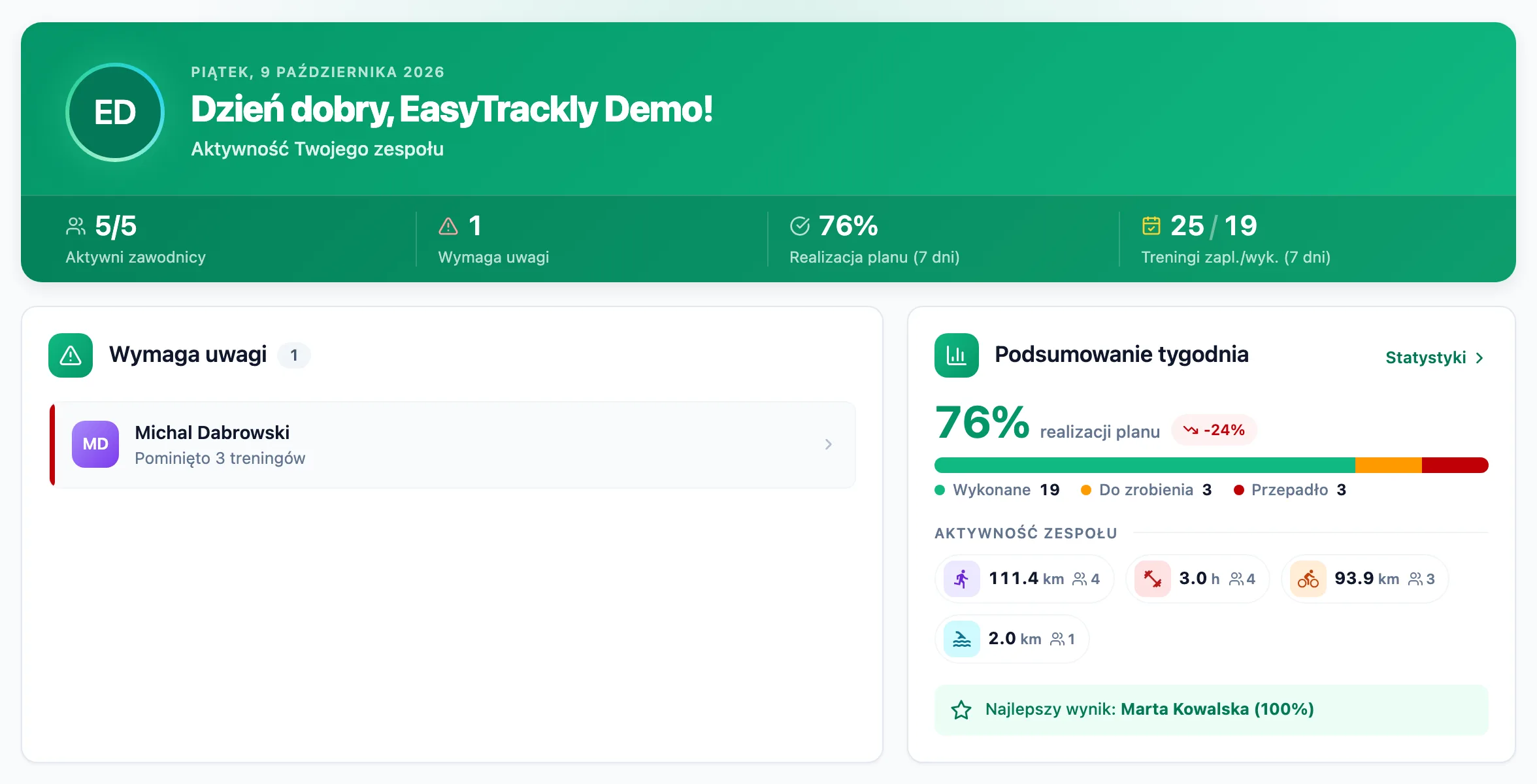Click the cycling activity icon

tap(1308, 579)
